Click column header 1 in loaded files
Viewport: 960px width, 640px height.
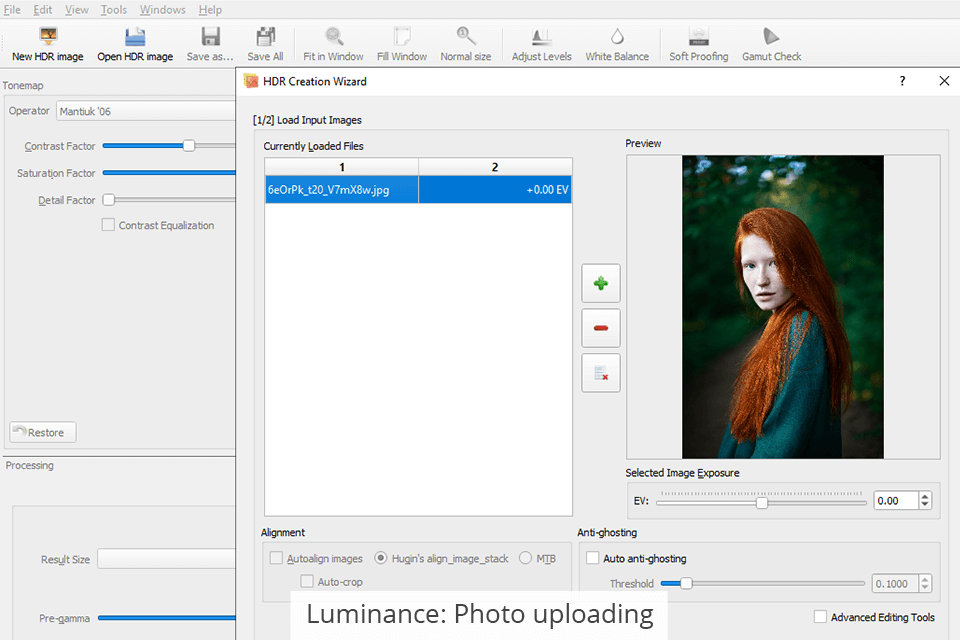coord(342,167)
